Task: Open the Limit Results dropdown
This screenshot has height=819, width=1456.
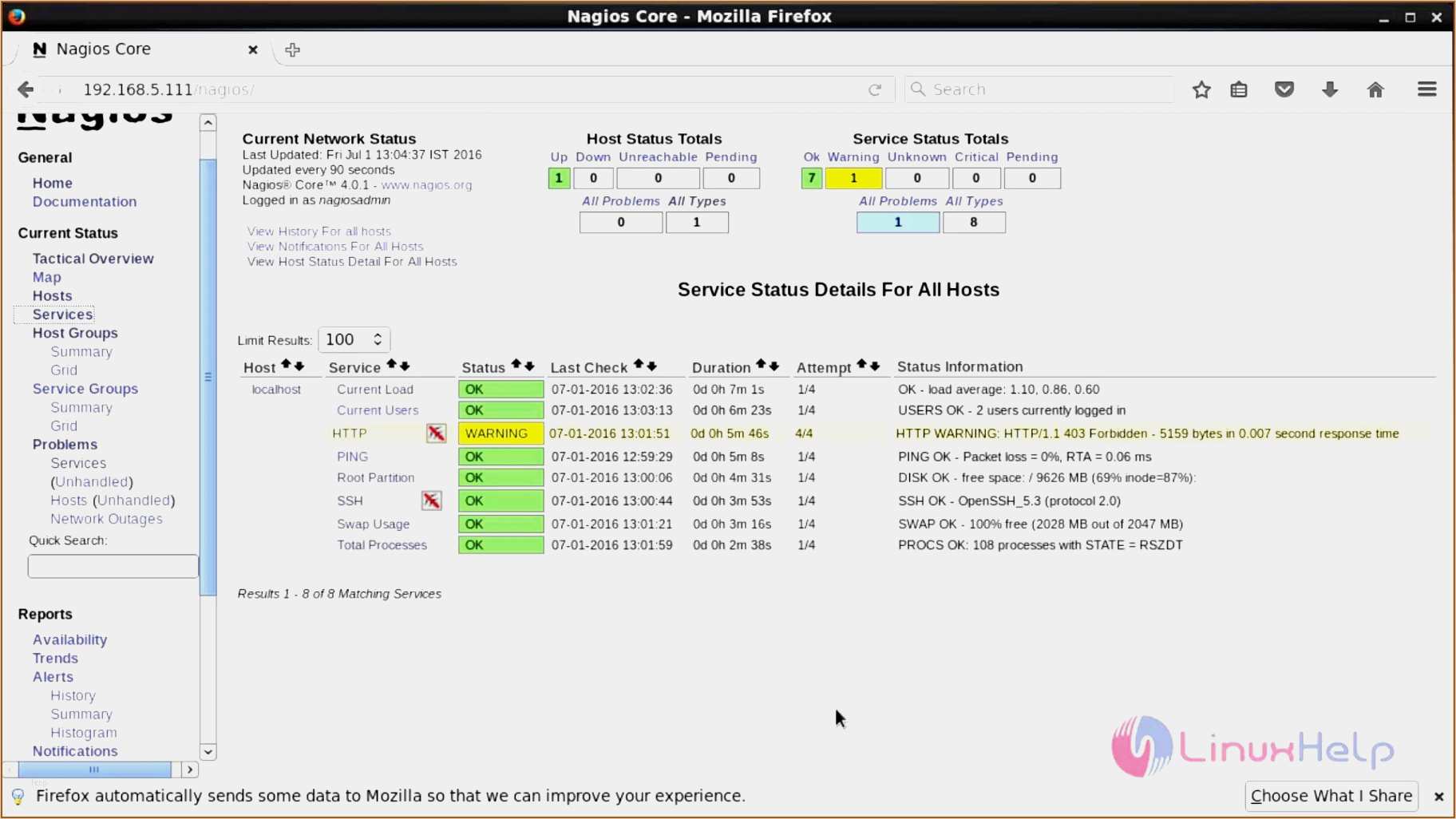Action: [354, 339]
